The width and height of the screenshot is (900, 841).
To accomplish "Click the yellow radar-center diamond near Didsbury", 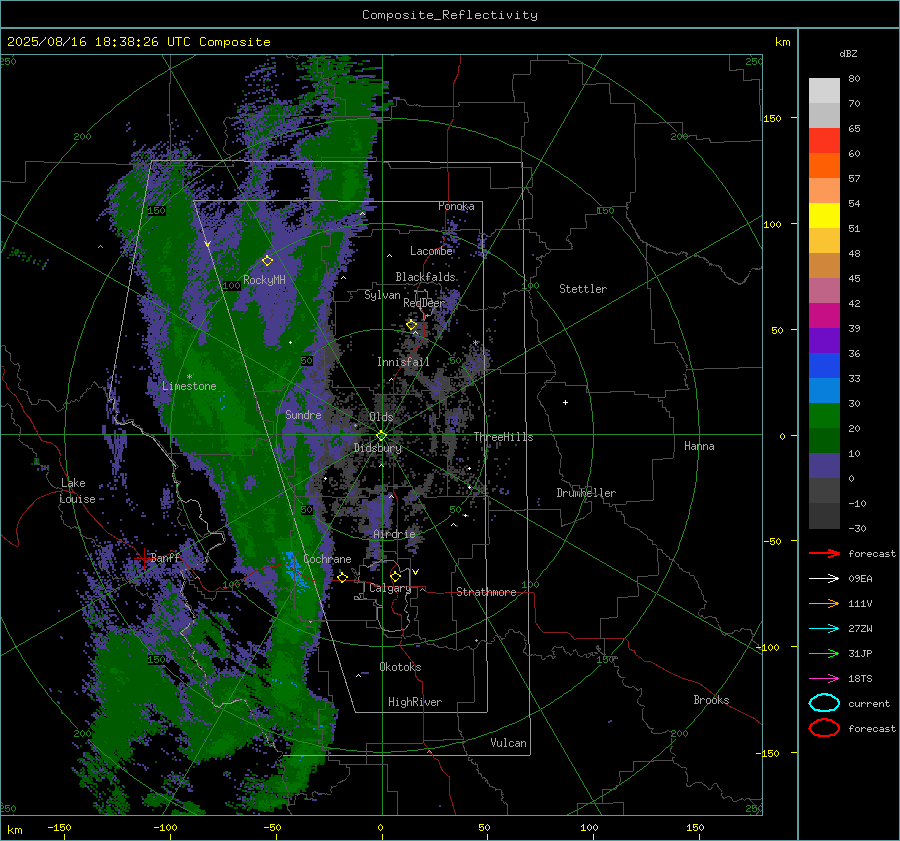I will click(381, 436).
